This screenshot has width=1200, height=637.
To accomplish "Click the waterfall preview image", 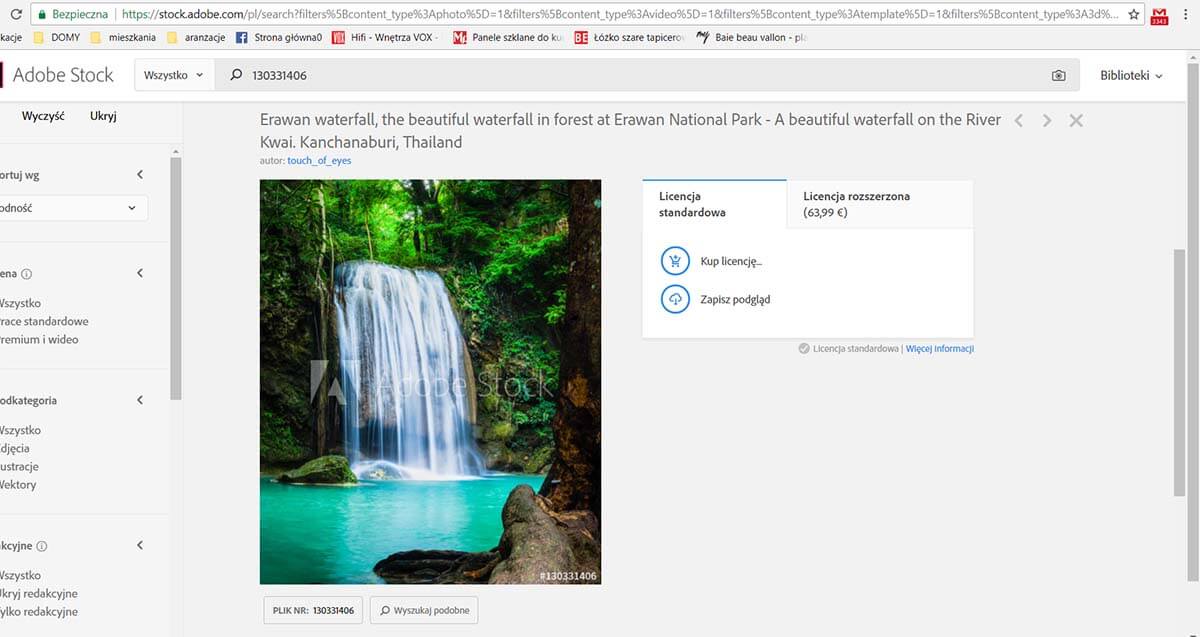I will coord(430,382).
